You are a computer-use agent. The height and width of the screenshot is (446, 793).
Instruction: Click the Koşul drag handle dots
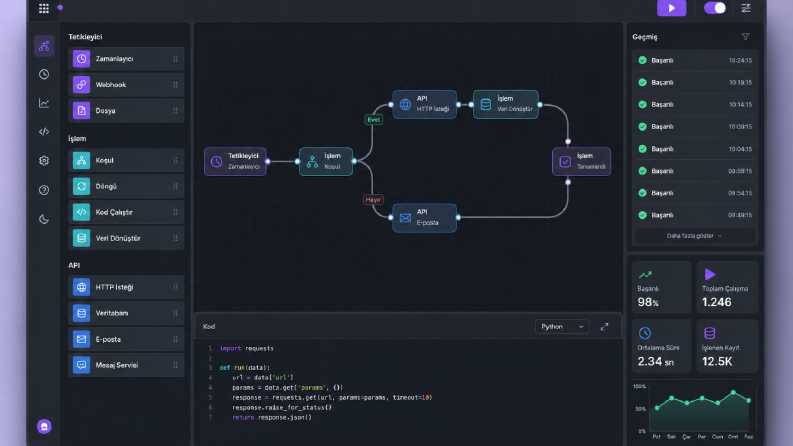click(175, 160)
